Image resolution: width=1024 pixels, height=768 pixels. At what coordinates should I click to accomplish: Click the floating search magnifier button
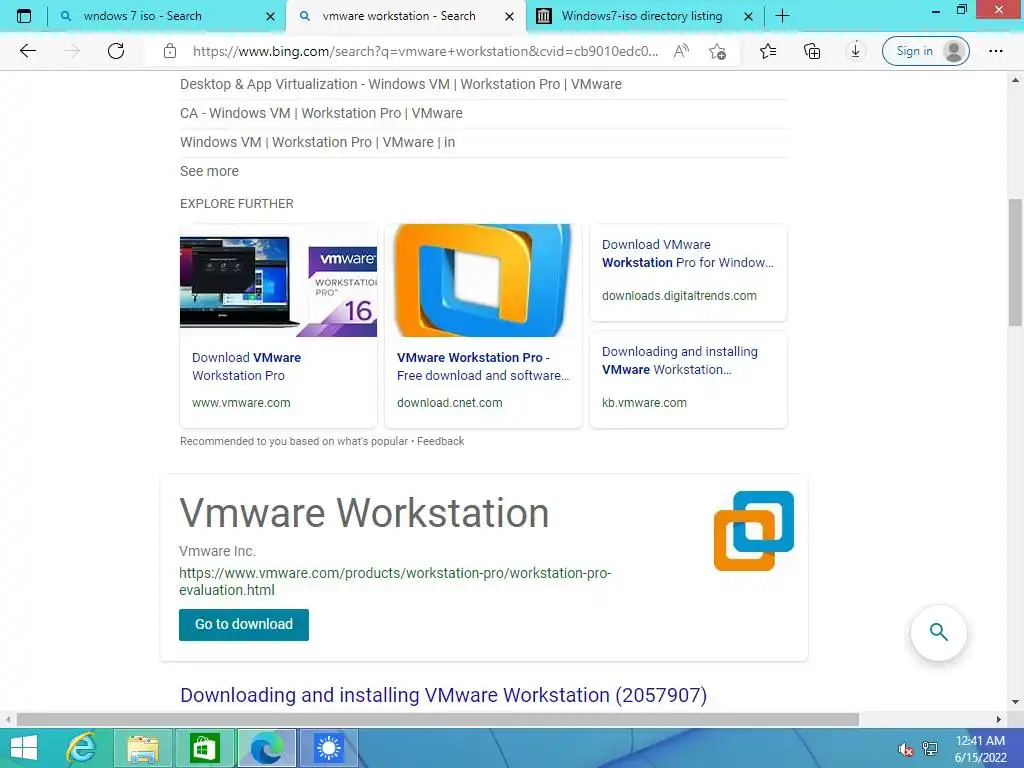coord(938,632)
